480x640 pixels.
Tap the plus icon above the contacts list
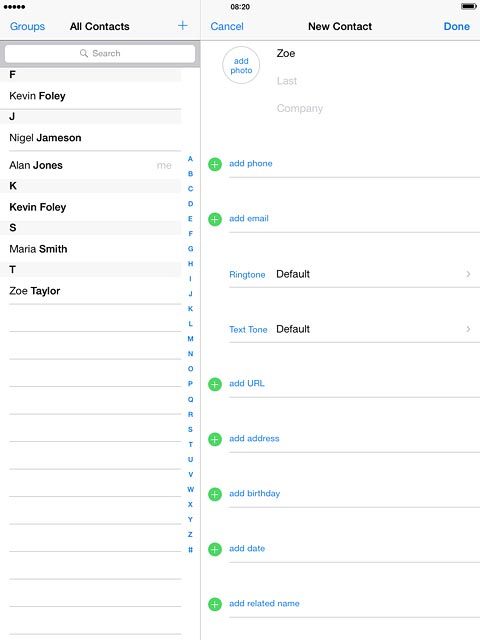[182, 26]
